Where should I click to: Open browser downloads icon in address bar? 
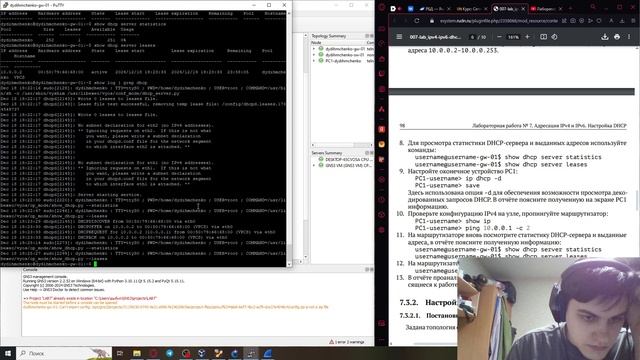tap(622, 20)
